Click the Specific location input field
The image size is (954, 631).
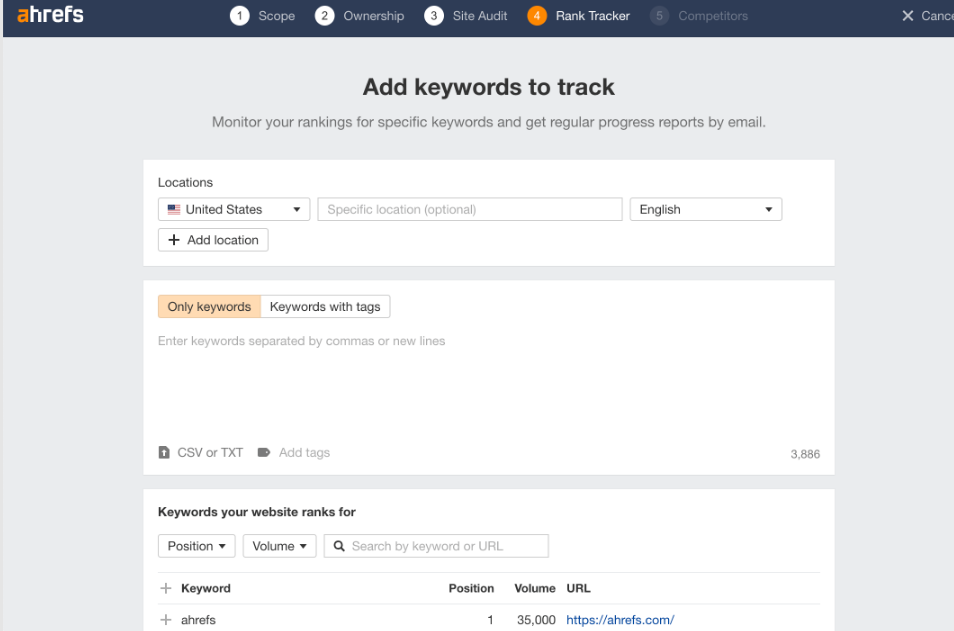(x=470, y=208)
